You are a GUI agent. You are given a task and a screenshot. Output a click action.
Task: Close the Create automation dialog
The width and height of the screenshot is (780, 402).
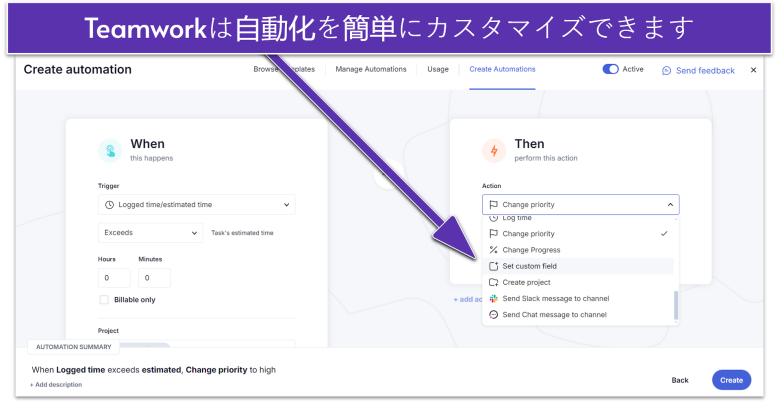click(753, 70)
